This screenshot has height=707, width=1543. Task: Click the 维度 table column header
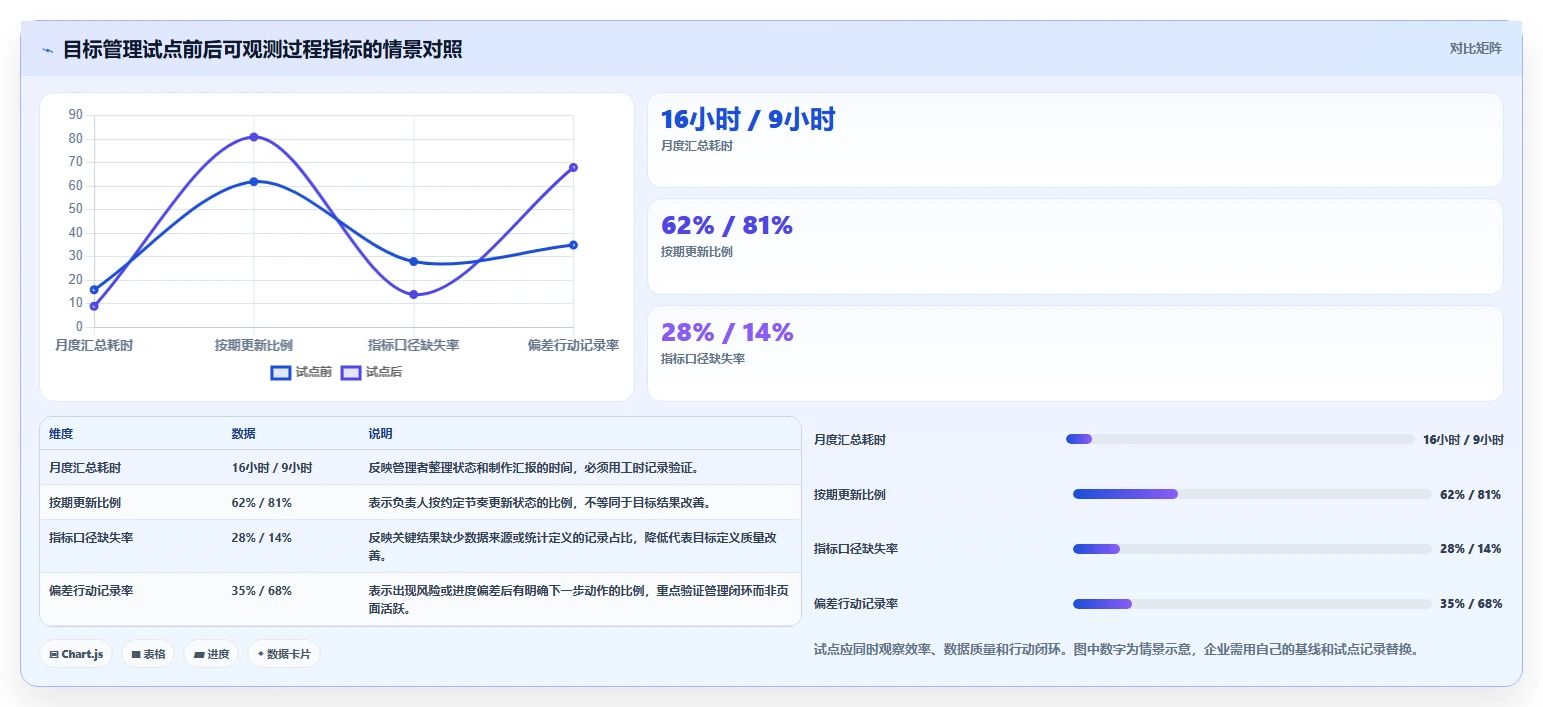[61, 434]
